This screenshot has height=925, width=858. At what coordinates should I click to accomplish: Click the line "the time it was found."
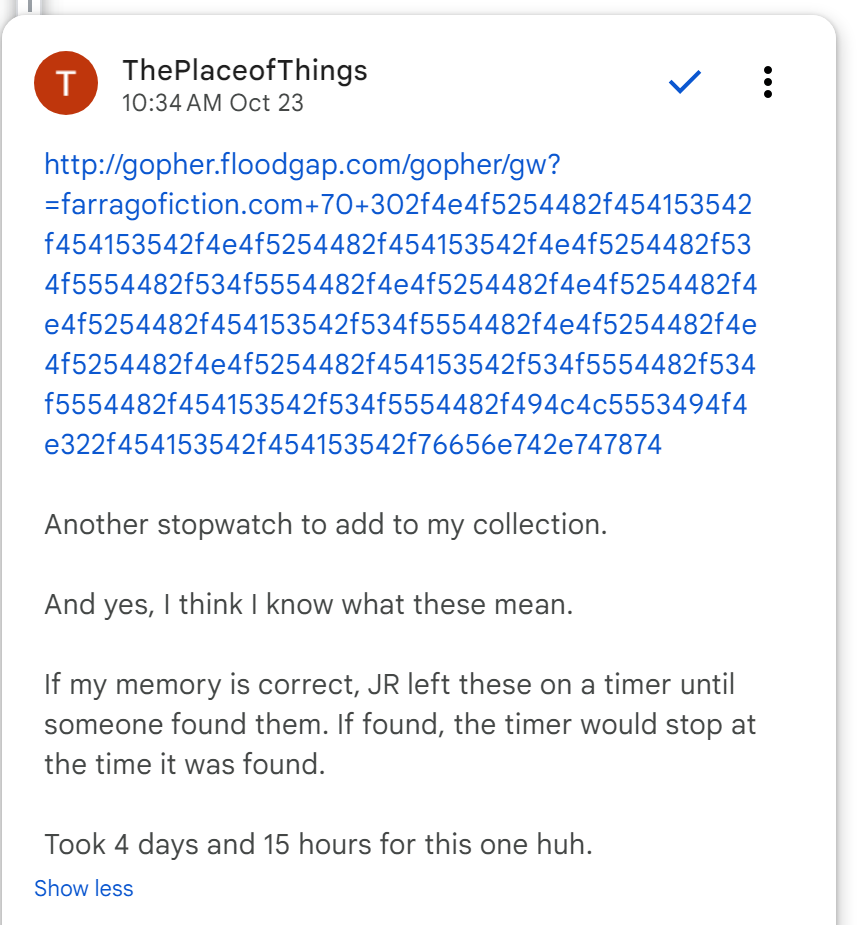[x=185, y=765]
